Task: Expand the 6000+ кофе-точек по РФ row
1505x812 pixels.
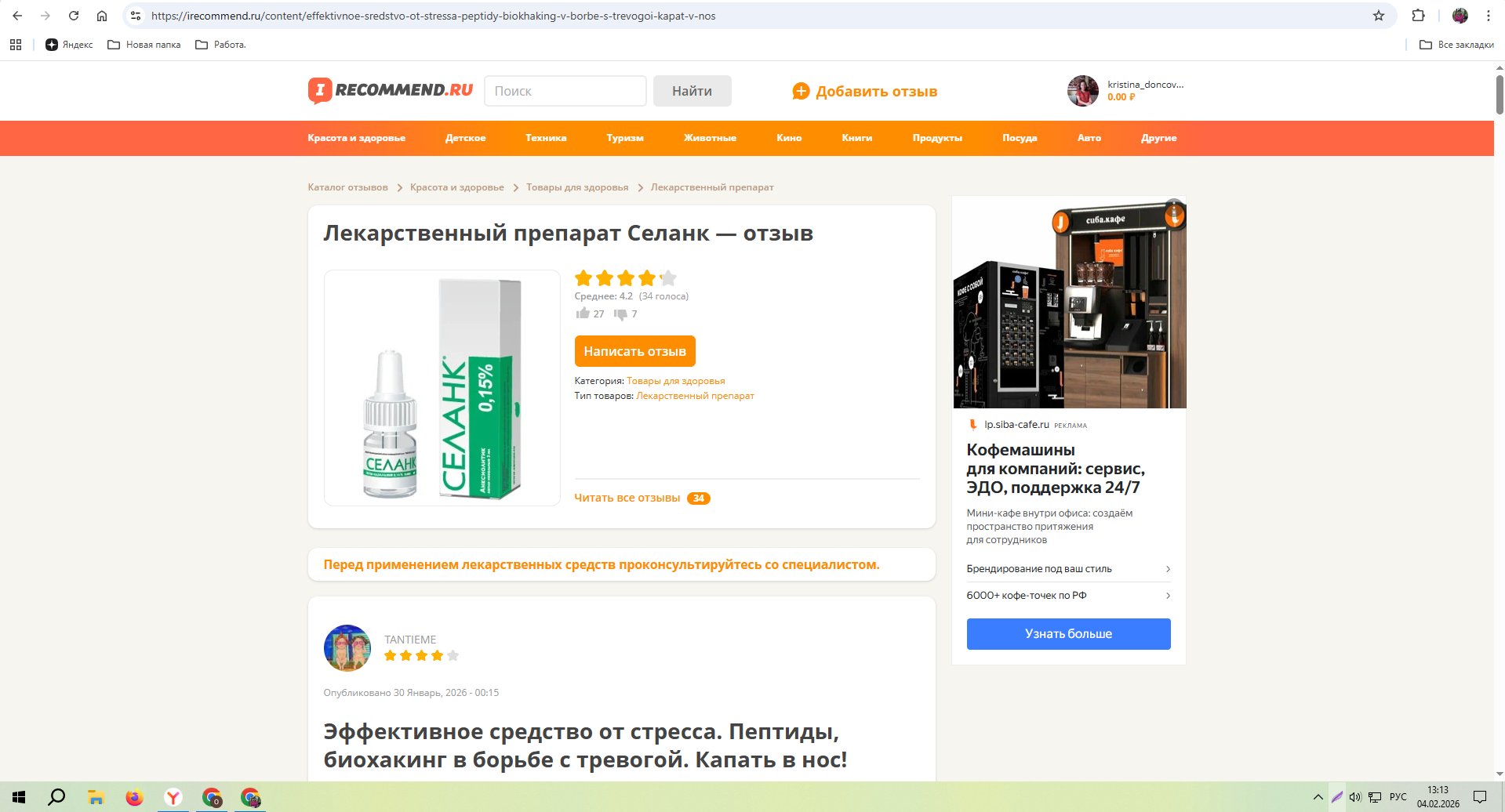Action: 1068,596
